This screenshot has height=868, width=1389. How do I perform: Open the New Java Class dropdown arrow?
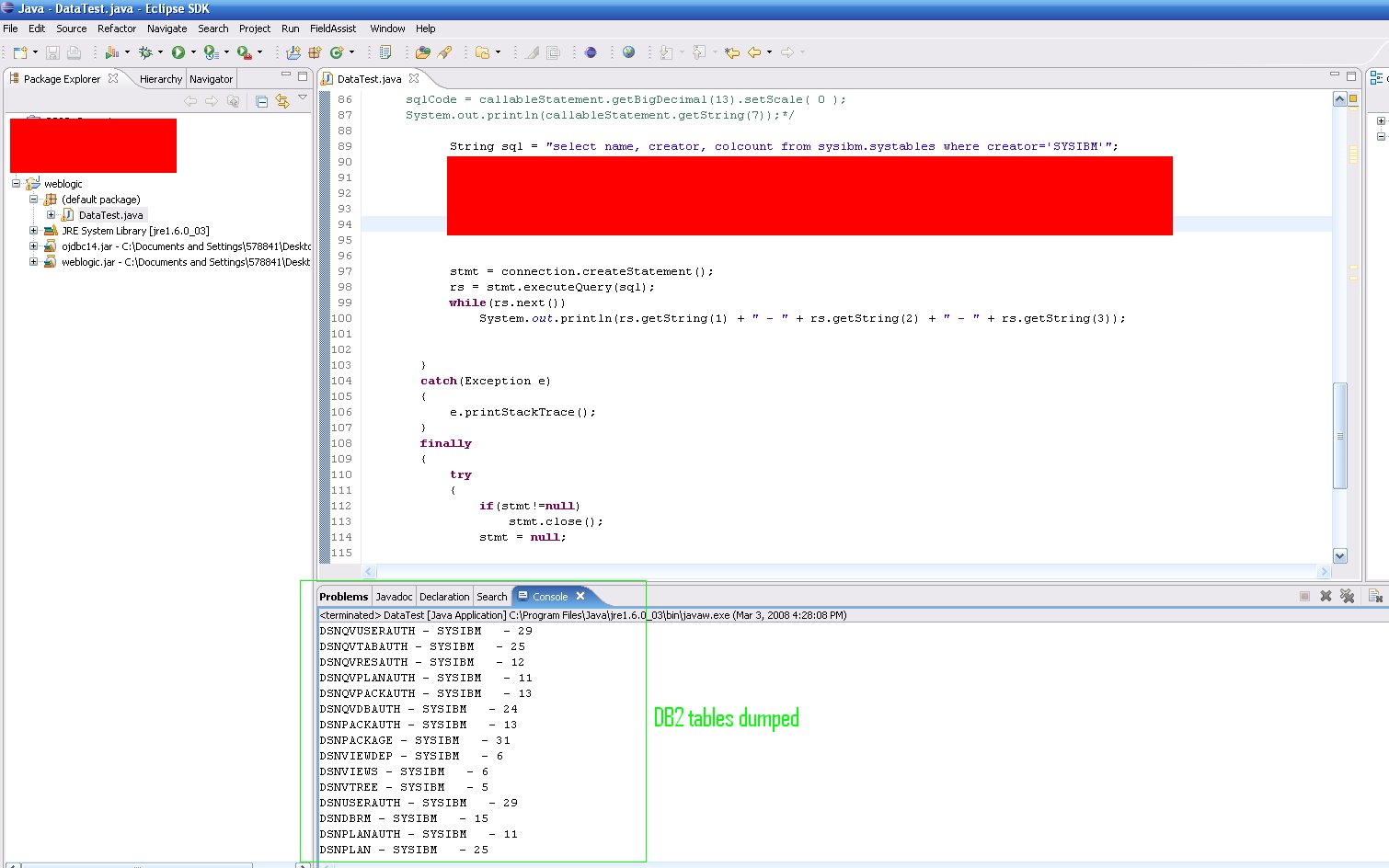coord(351,52)
